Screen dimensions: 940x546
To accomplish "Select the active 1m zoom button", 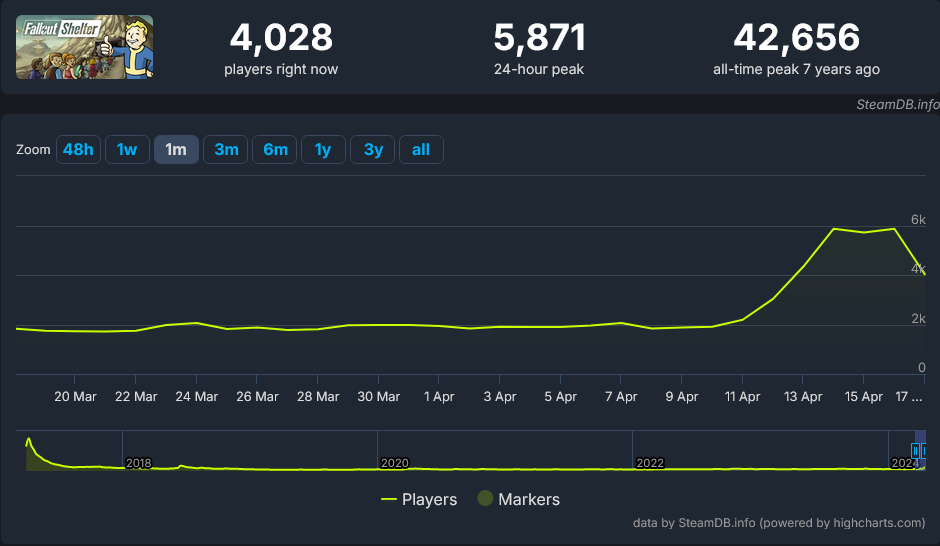I will 176,150.
